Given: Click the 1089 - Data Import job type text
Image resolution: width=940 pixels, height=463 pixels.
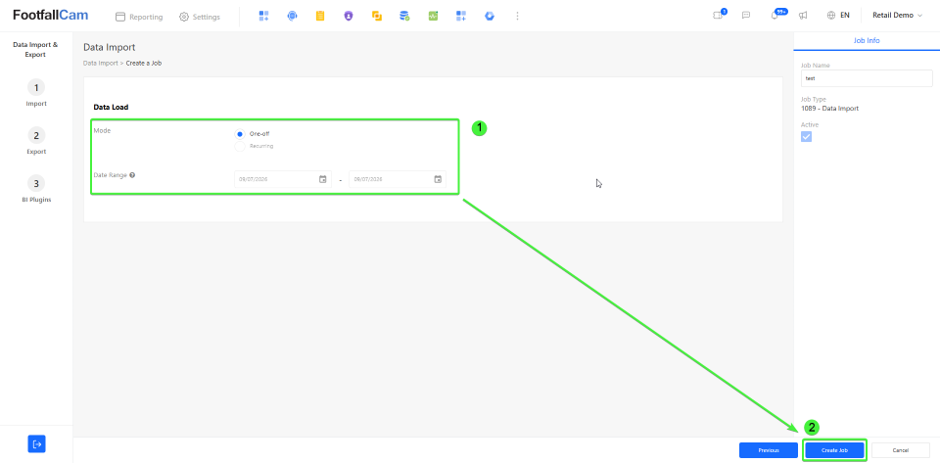Looking at the screenshot, I should 830,109.
